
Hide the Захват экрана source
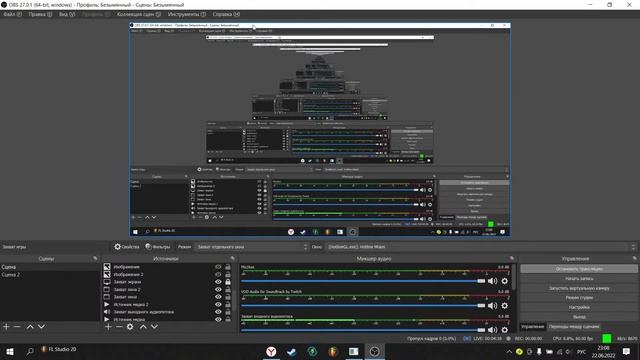218,282
